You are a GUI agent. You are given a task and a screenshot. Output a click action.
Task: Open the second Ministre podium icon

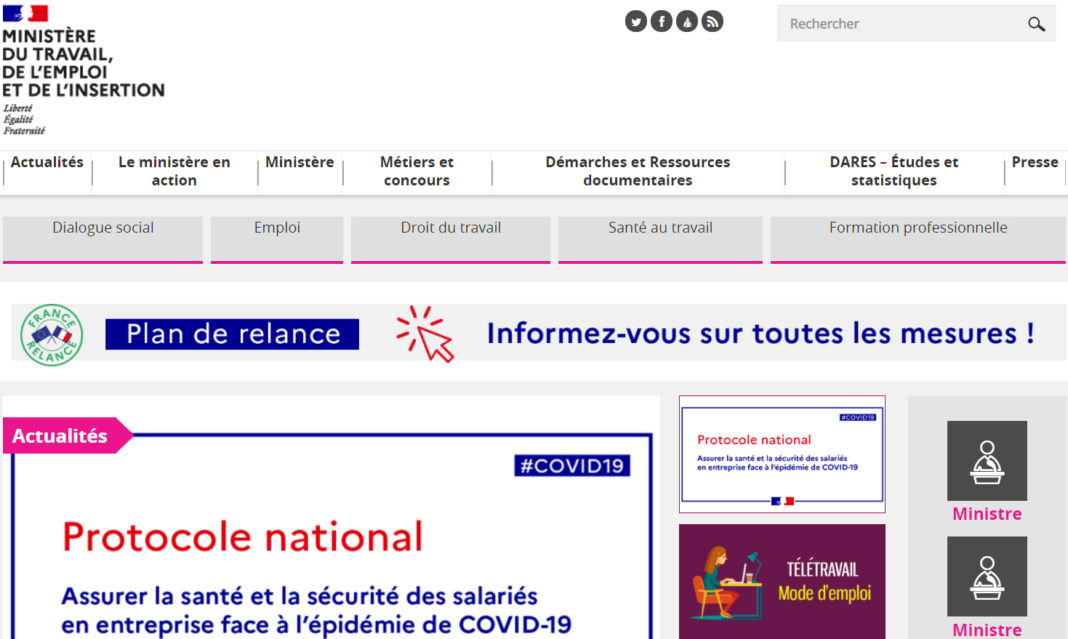[987, 576]
